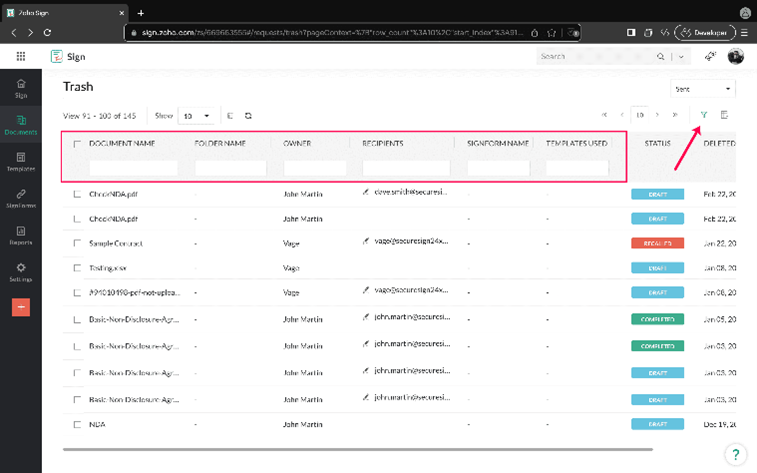Open the column chooser icon beside the filter

[724, 115]
